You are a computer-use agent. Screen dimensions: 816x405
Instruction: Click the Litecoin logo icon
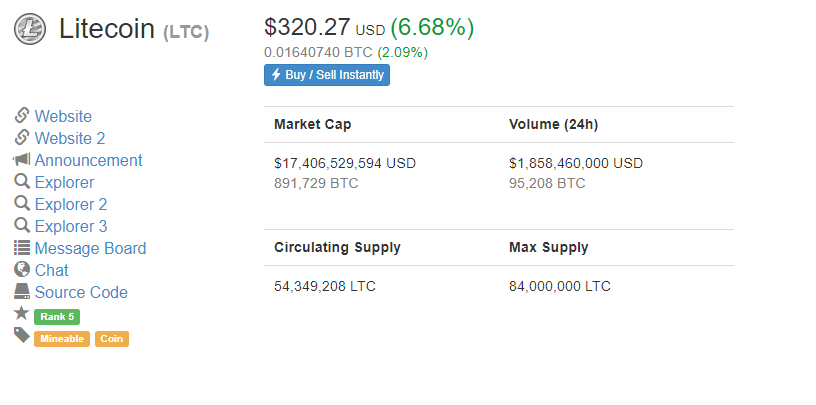pyautogui.click(x=30, y=29)
